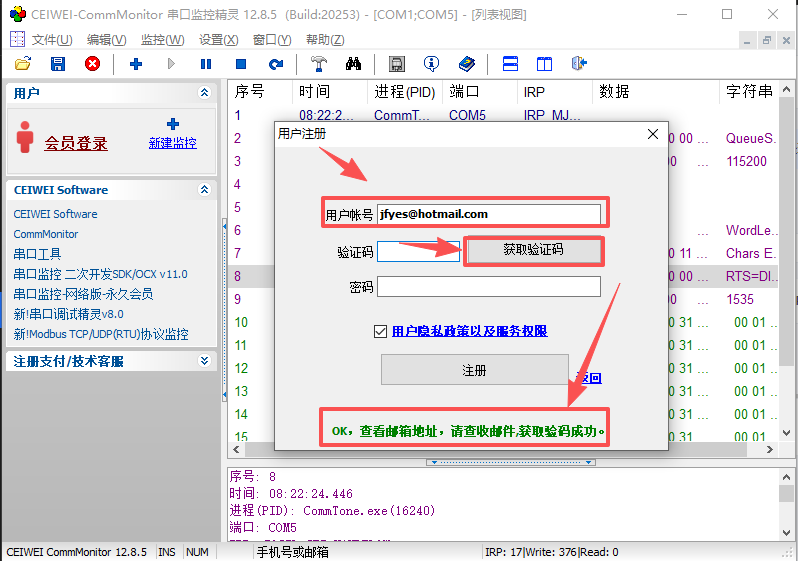This screenshot has width=798, height=561.
Task: Click the 会员登录 link in sidebar
Action: pyautogui.click(x=75, y=144)
